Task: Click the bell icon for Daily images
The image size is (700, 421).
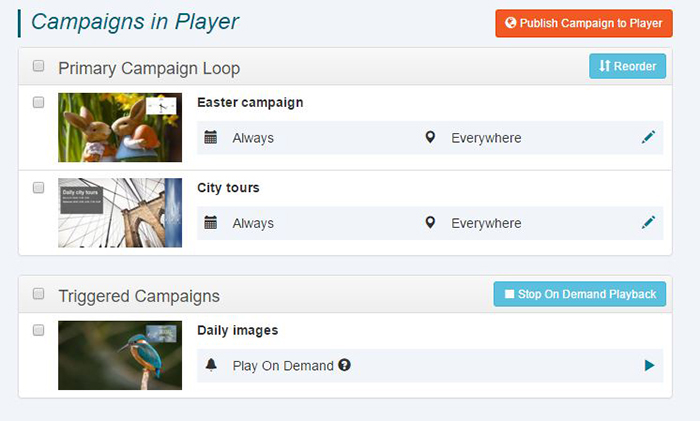Action: pos(211,365)
